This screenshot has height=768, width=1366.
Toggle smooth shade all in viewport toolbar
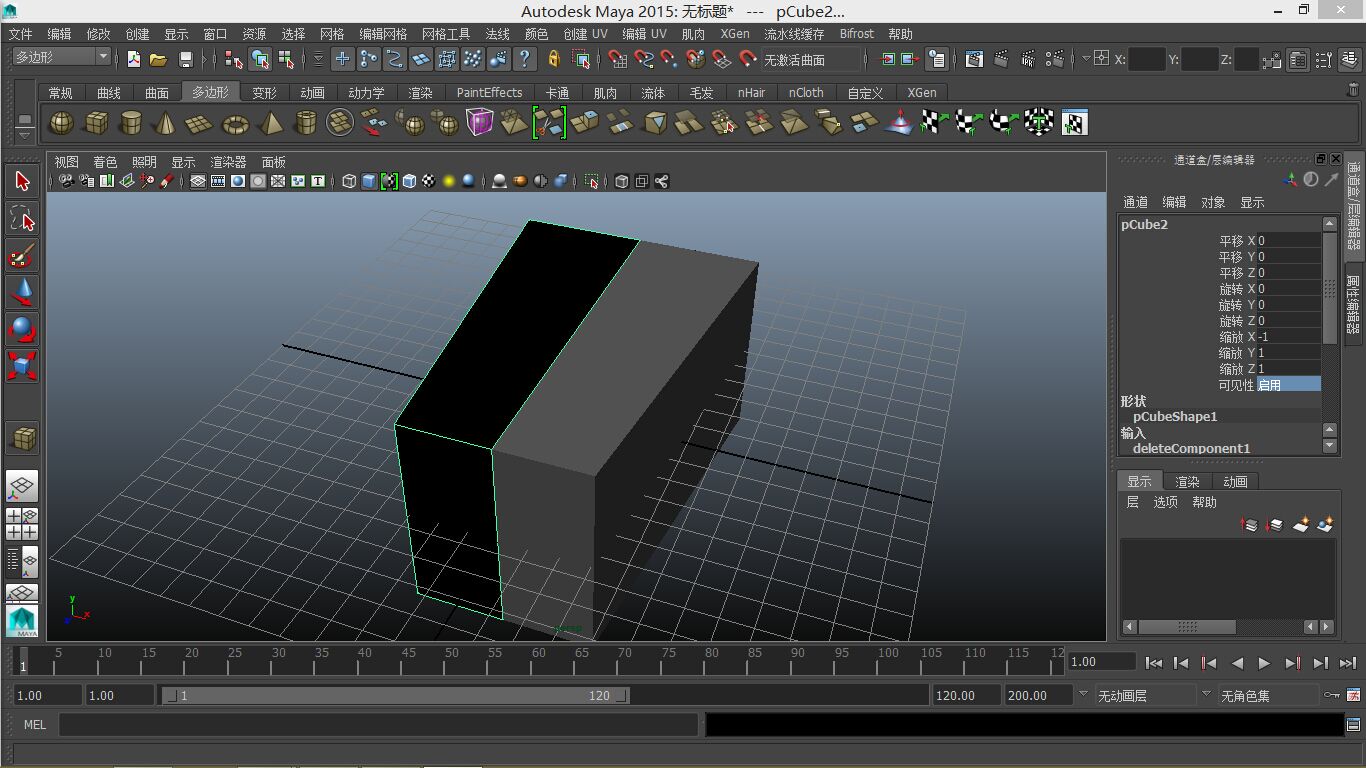pos(369,181)
